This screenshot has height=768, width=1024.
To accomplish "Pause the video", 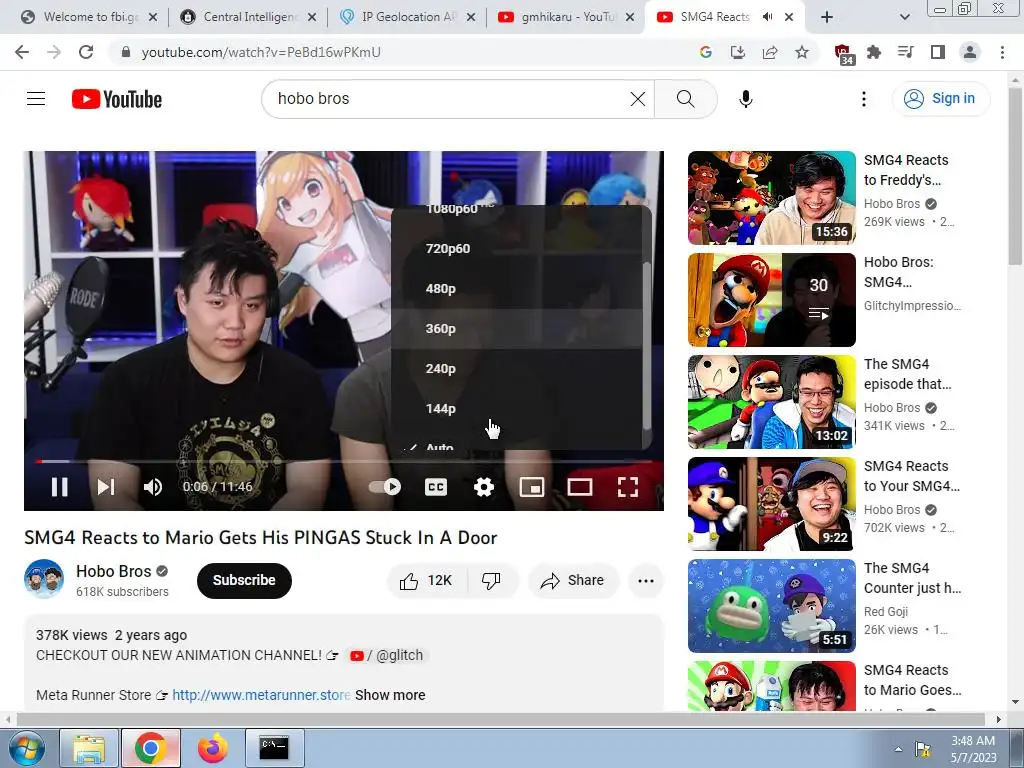I will (59, 487).
